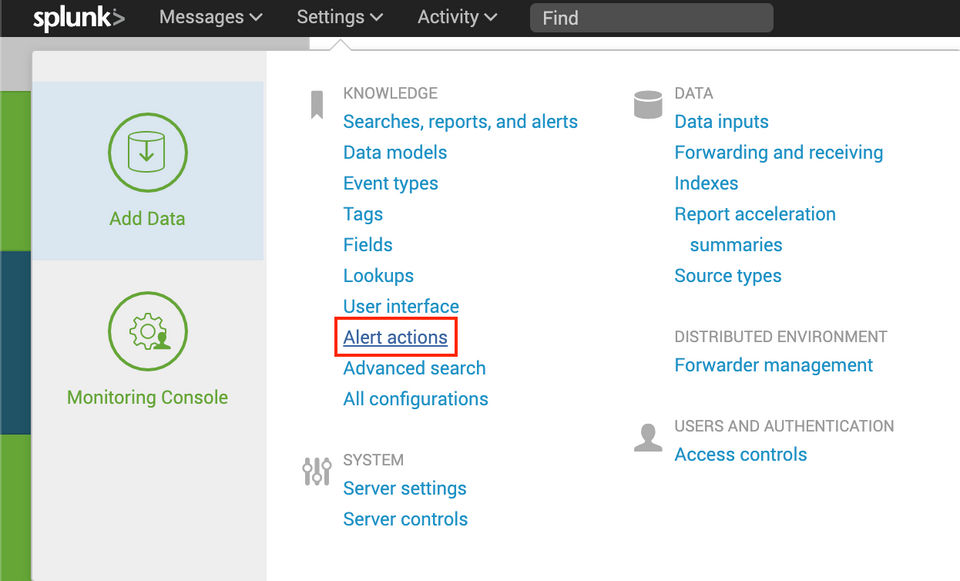Open the Activity dropdown menu
The height and width of the screenshot is (581, 960).
click(x=457, y=17)
